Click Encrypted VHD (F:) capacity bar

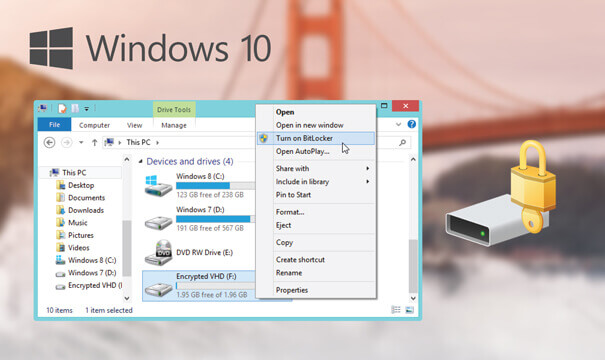pyautogui.click(x=215, y=286)
